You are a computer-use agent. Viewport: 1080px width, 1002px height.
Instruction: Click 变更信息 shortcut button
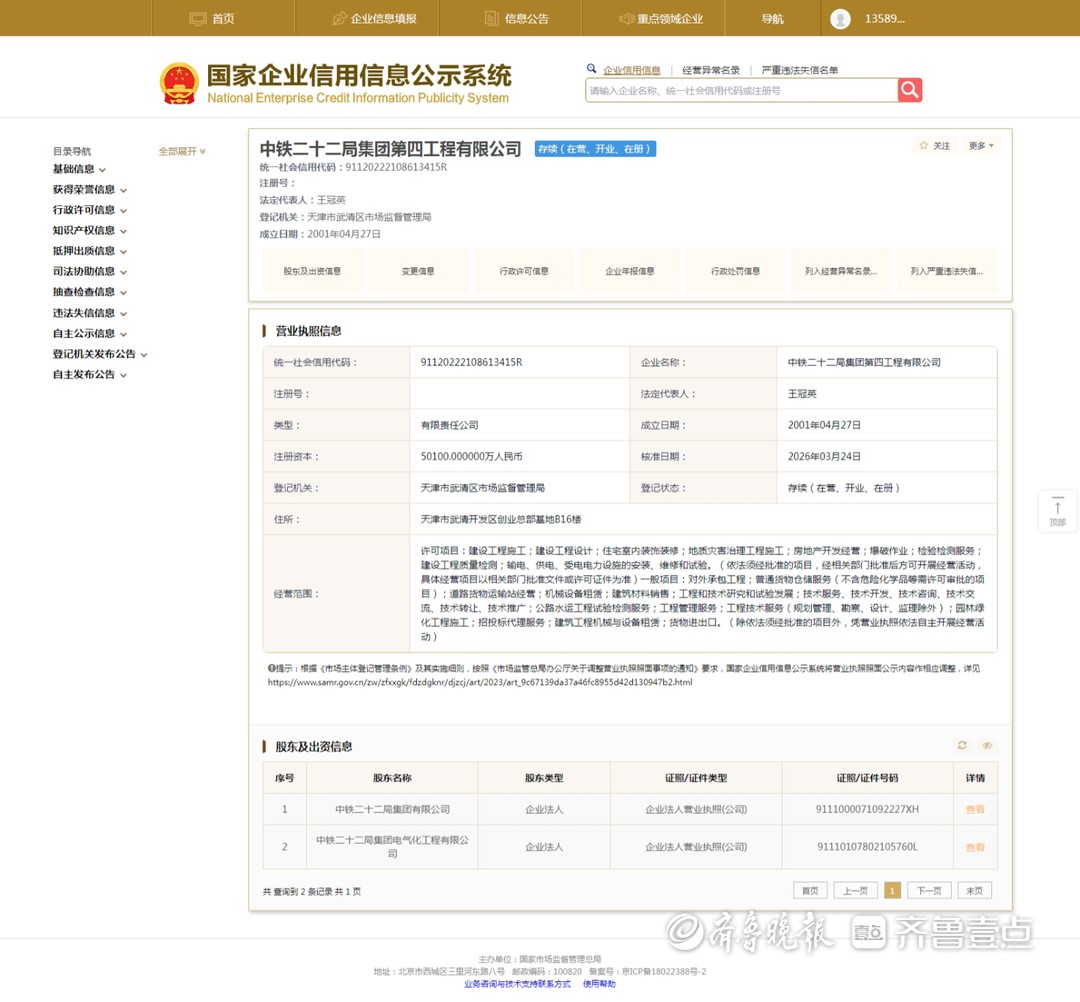[x=418, y=271]
